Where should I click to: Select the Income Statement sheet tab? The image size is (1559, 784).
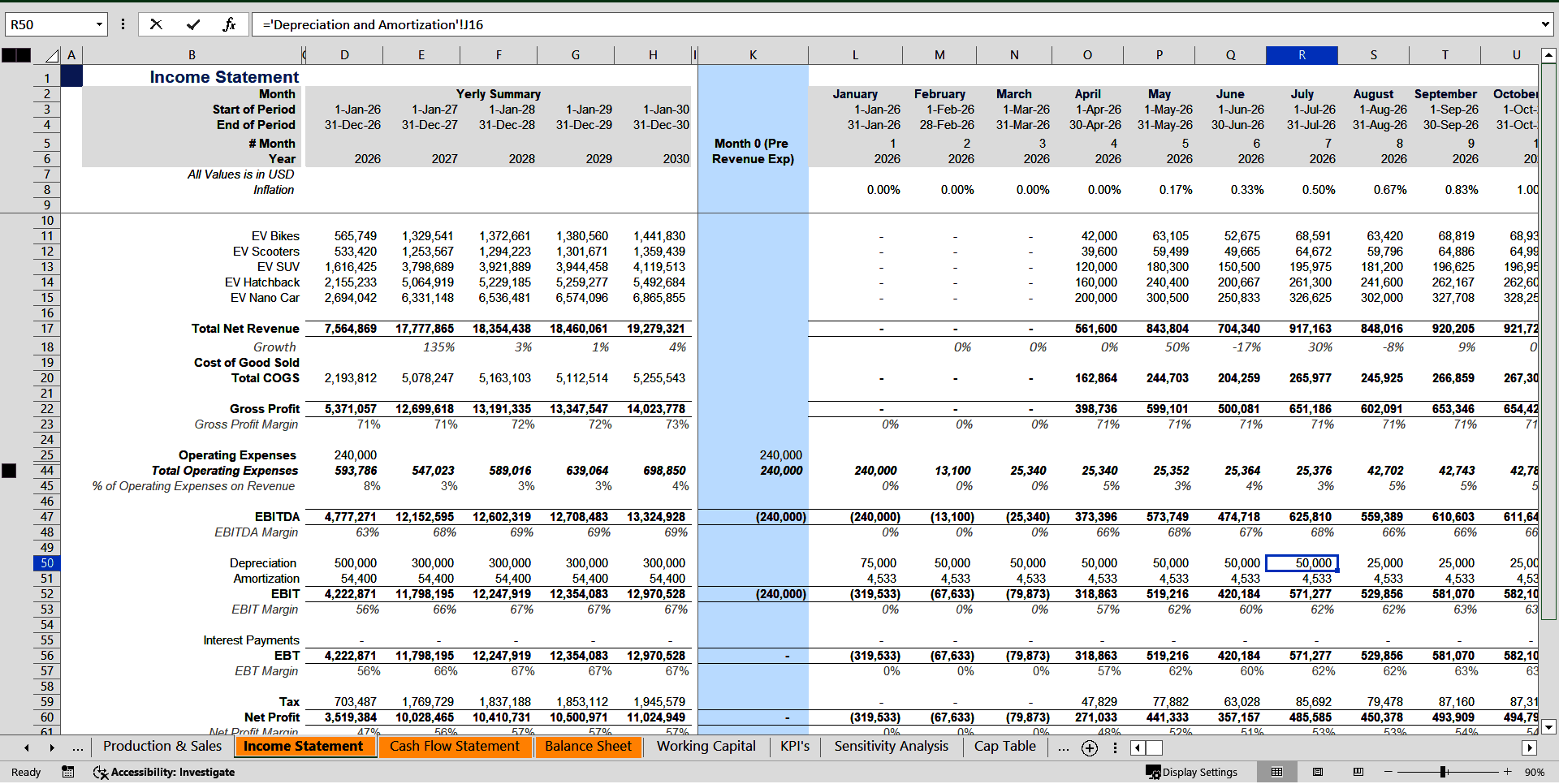(x=304, y=747)
